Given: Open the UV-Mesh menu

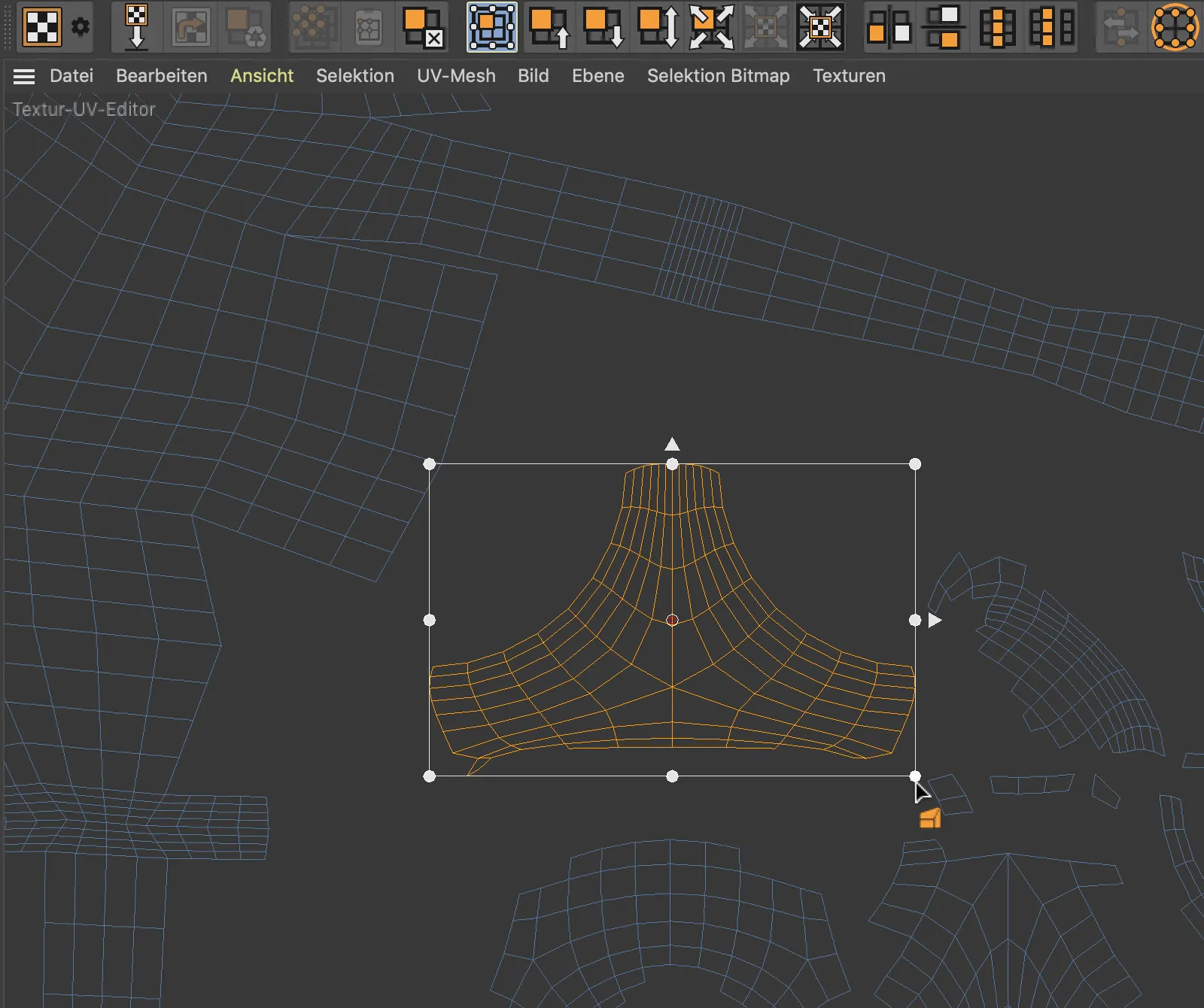Looking at the screenshot, I should point(456,76).
